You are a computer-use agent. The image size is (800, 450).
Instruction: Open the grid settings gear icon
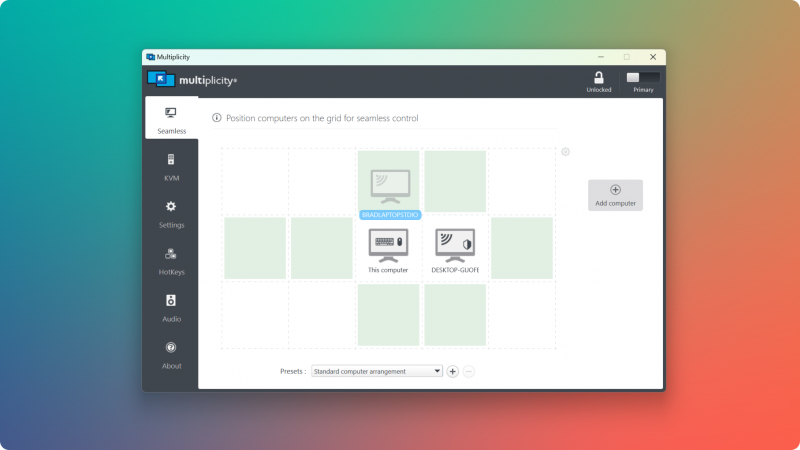(x=565, y=152)
